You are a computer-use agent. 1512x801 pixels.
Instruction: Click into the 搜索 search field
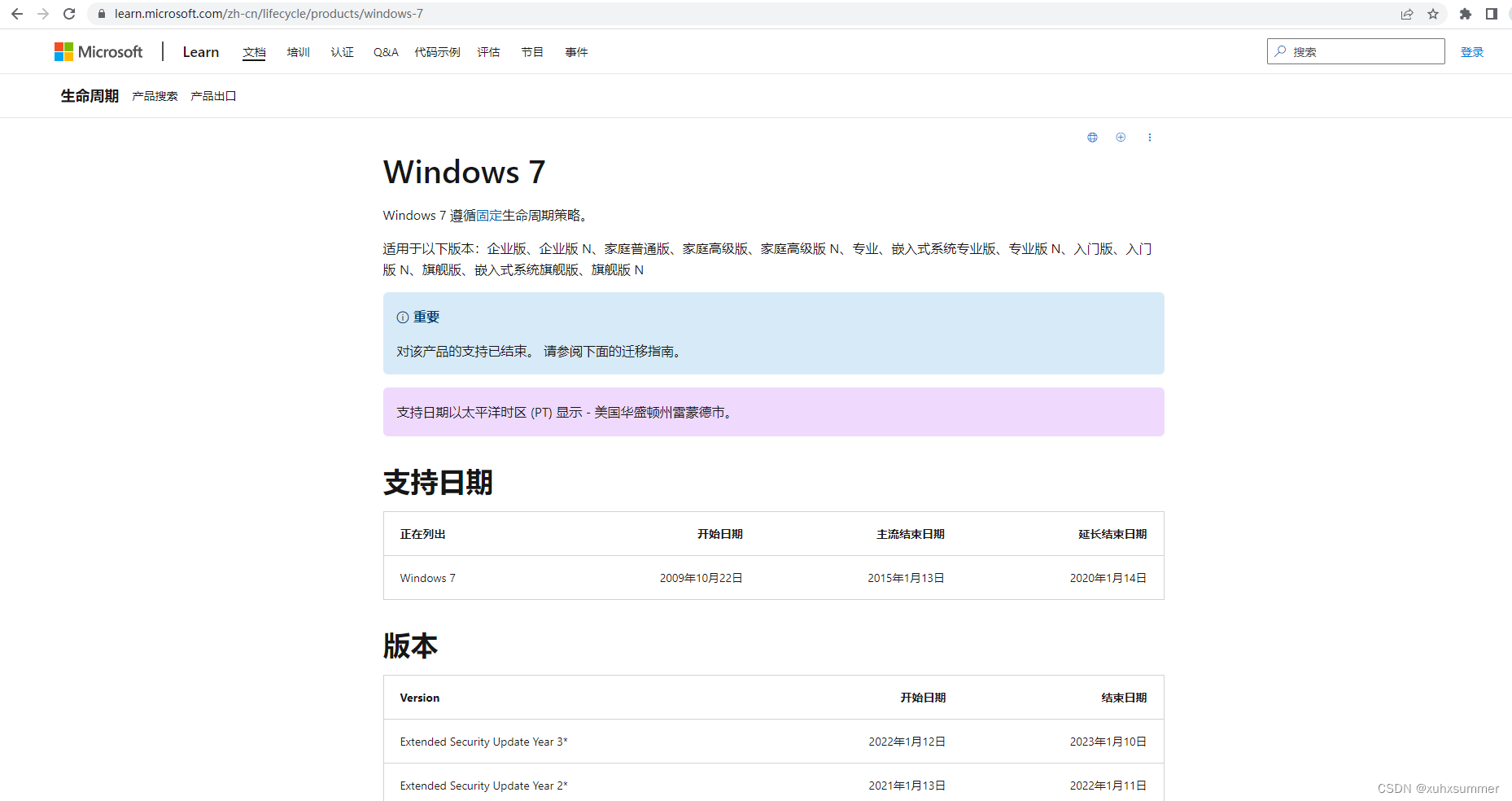(1356, 51)
